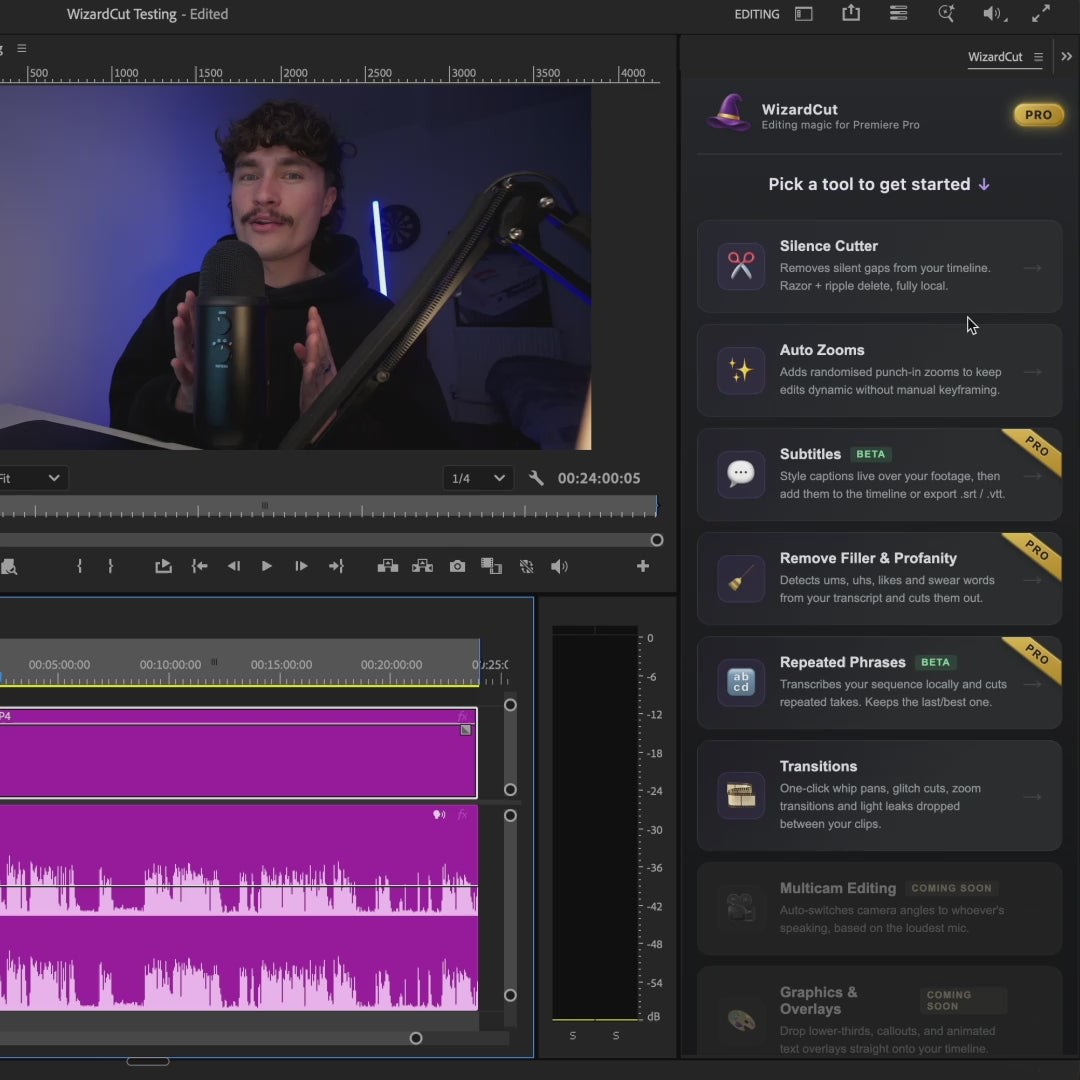Select the WizardCut panel tab
This screenshot has height=1080, width=1080.
click(x=995, y=57)
